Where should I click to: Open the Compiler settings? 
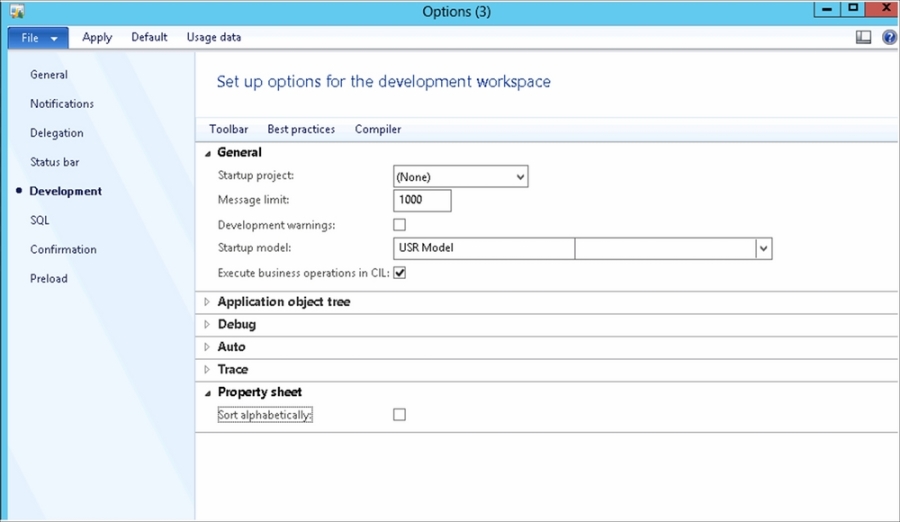click(378, 129)
